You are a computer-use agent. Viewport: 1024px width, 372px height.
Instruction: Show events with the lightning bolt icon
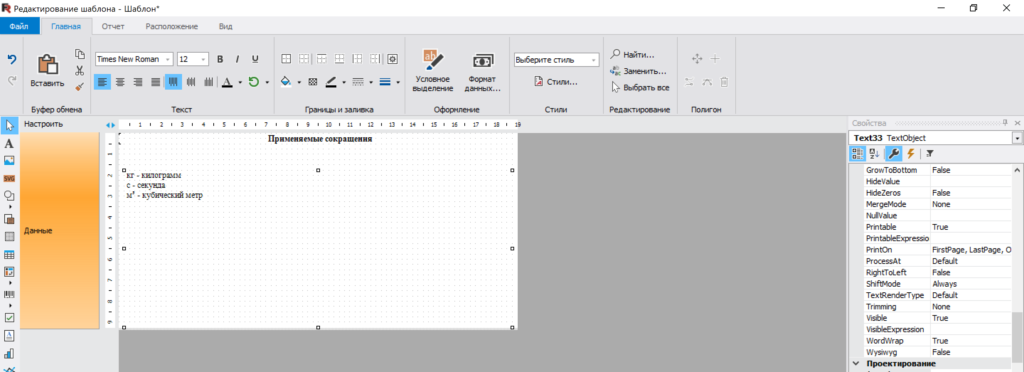910,154
